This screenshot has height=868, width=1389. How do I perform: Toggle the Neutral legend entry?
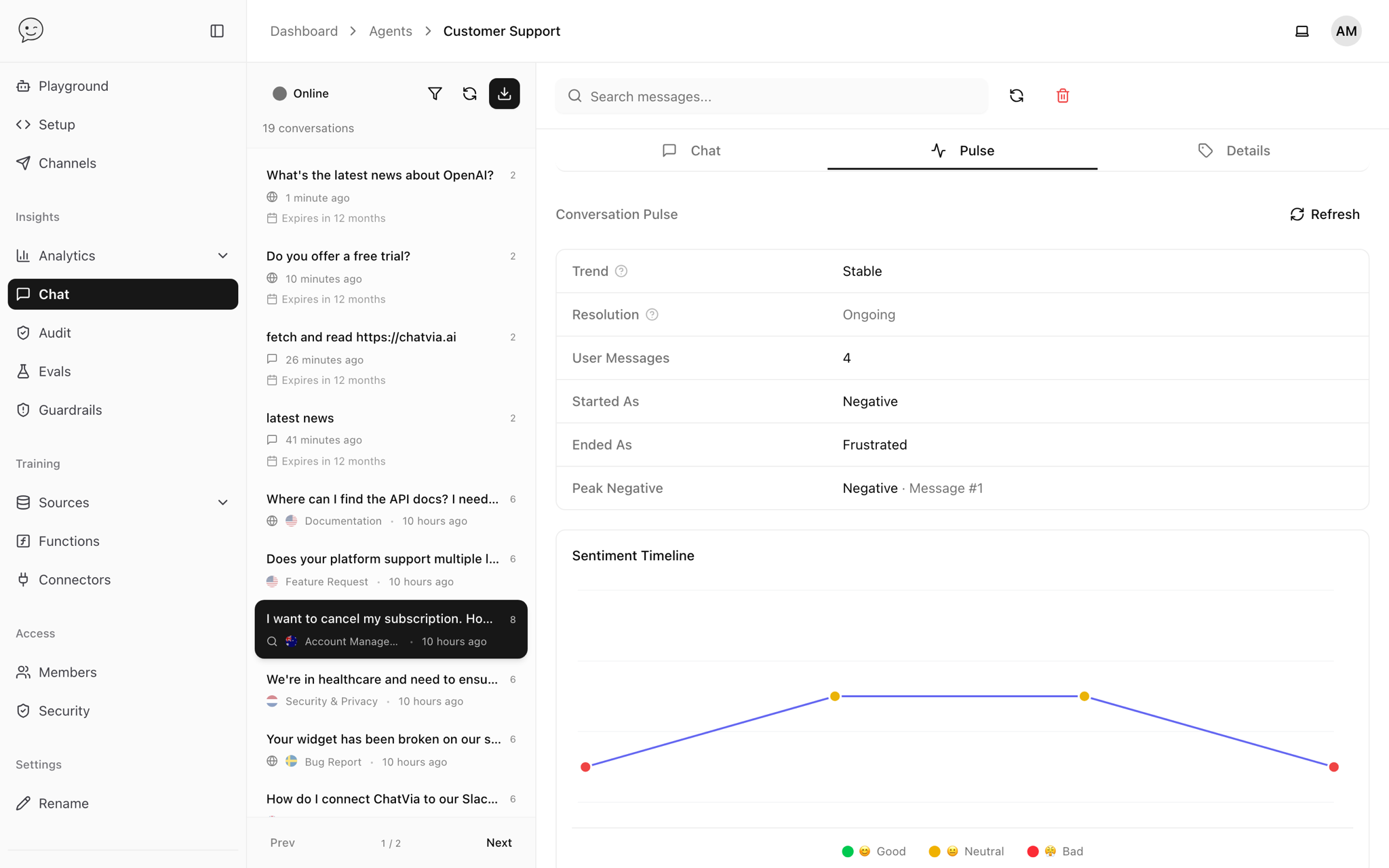[x=966, y=852]
